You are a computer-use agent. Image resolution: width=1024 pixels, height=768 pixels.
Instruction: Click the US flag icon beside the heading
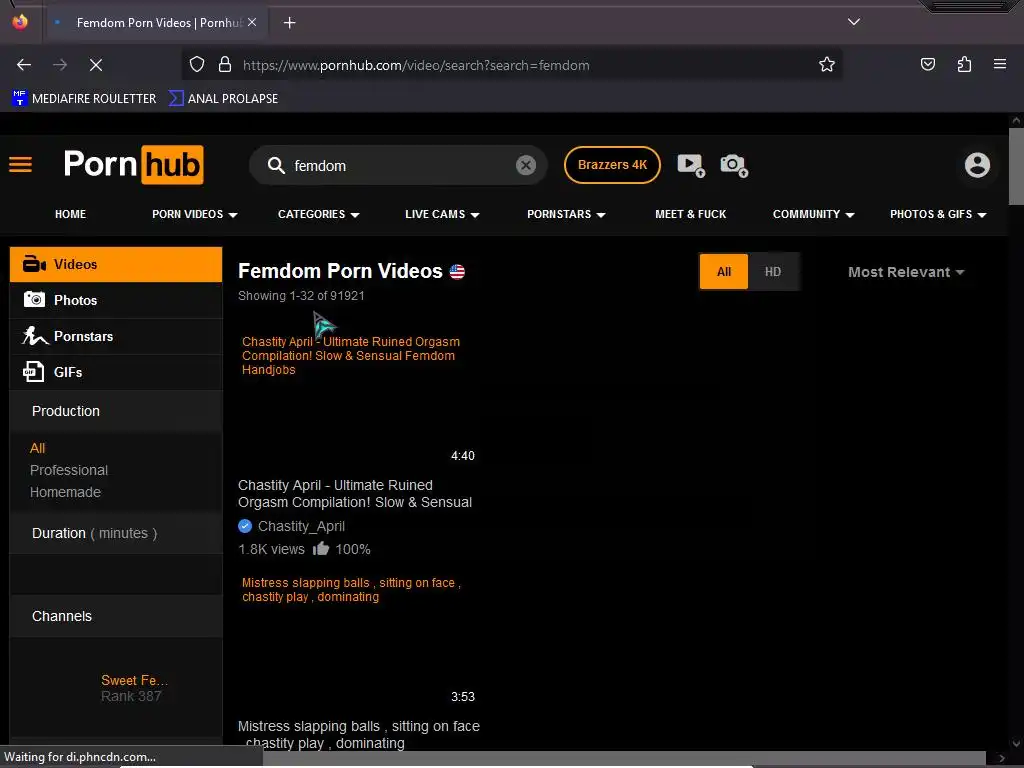pyautogui.click(x=457, y=272)
